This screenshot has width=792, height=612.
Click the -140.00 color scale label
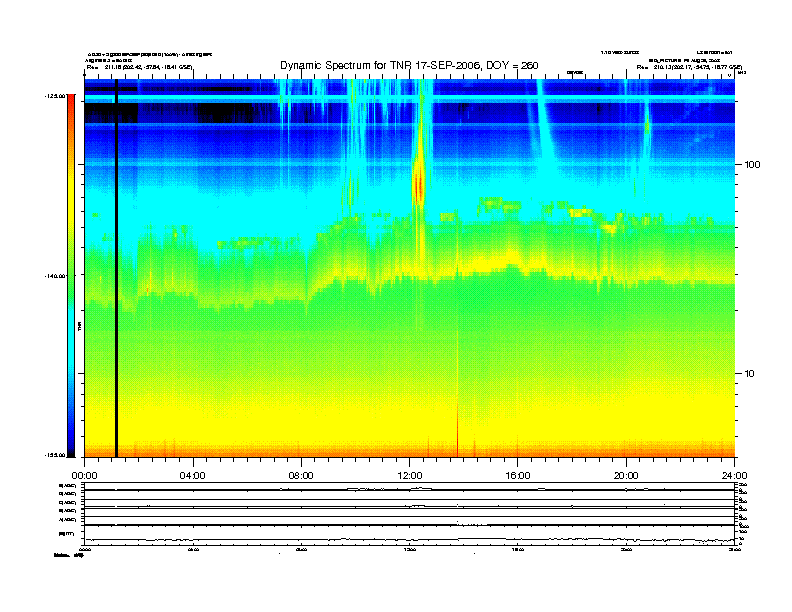coord(55,276)
